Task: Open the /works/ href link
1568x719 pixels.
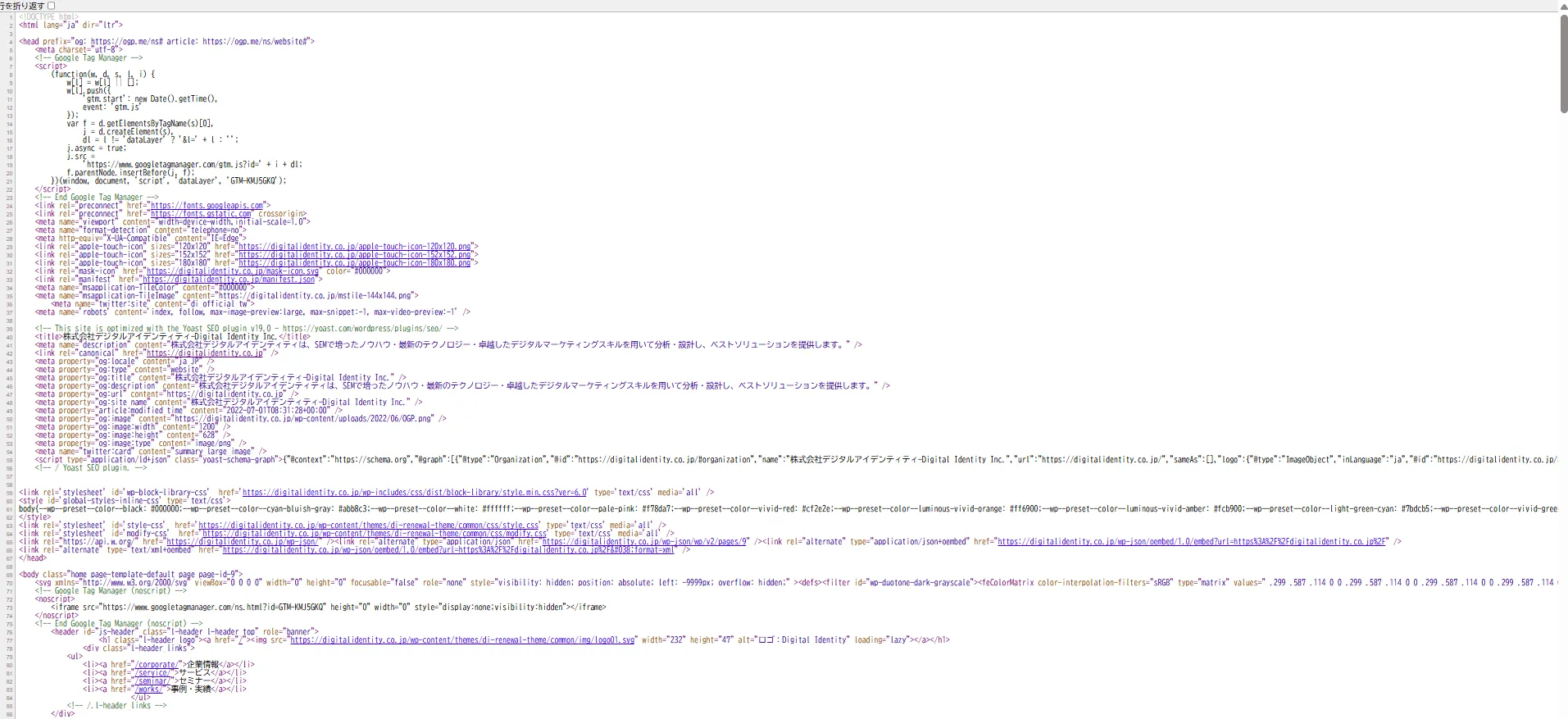Action: tap(148, 689)
